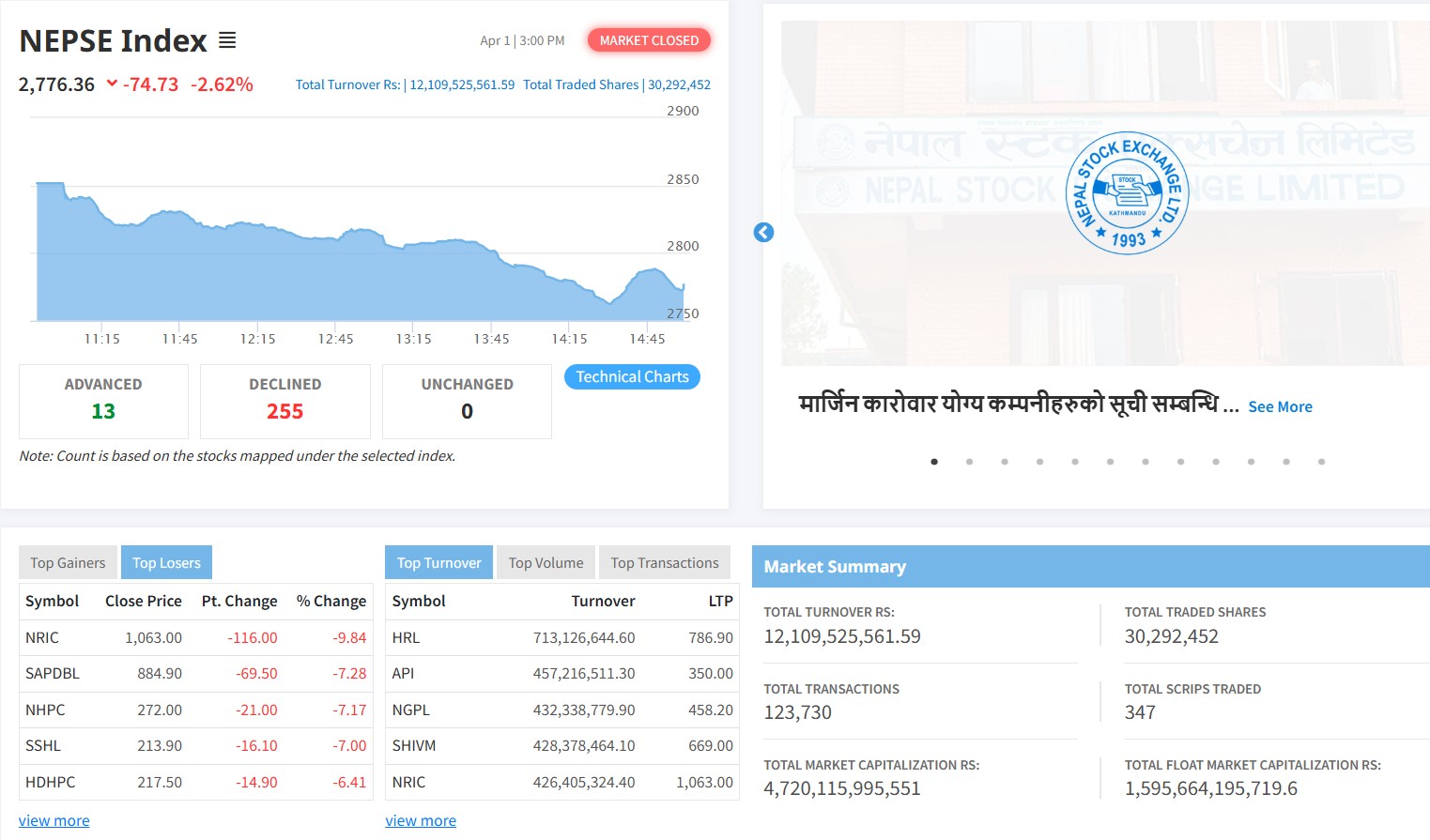This screenshot has height=840, width=1430.
Task: Switch to the Top Gainers tab
Action: click(x=68, y=563)
